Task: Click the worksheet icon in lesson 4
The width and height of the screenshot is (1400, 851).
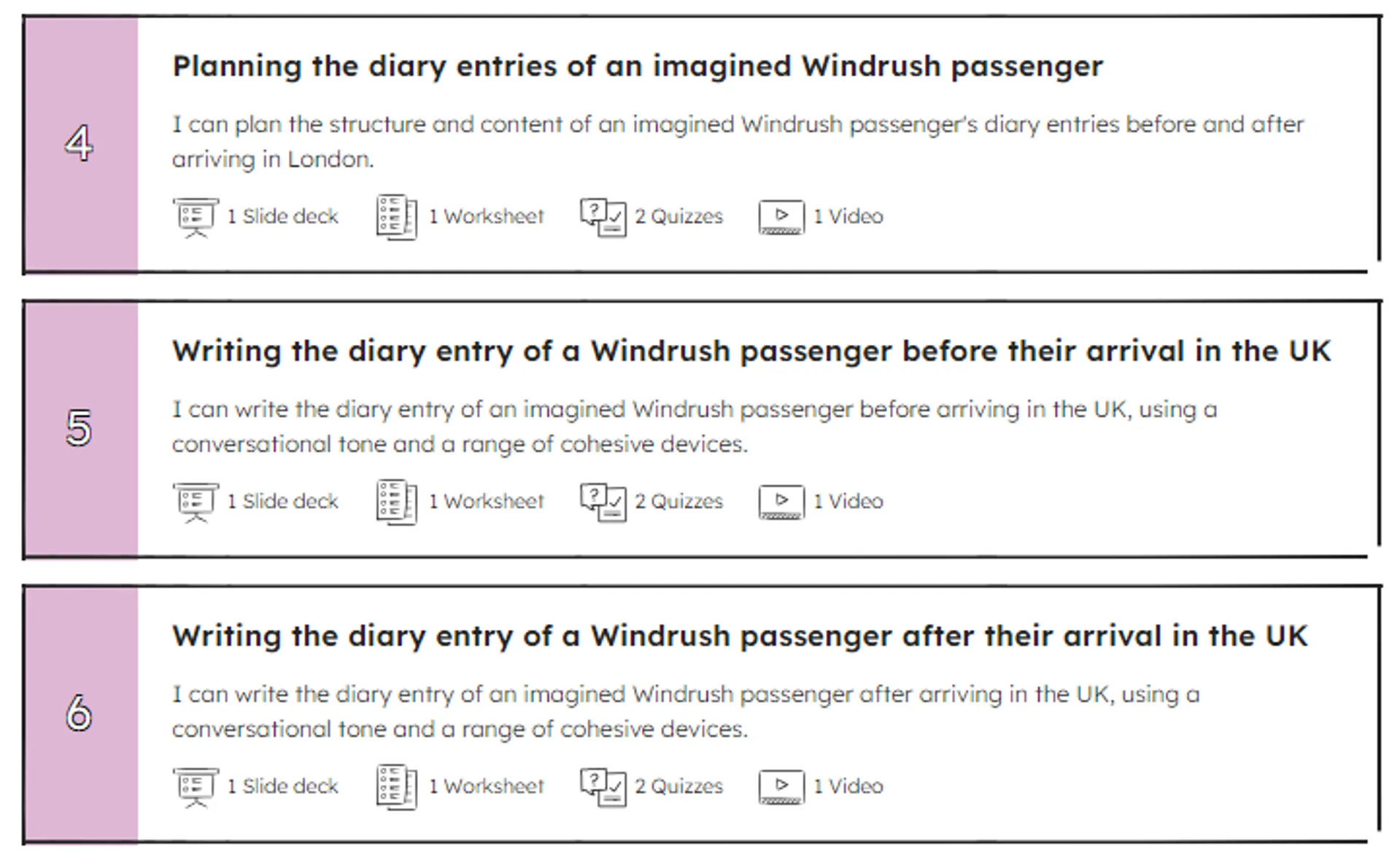Action: tap(396, 217)
